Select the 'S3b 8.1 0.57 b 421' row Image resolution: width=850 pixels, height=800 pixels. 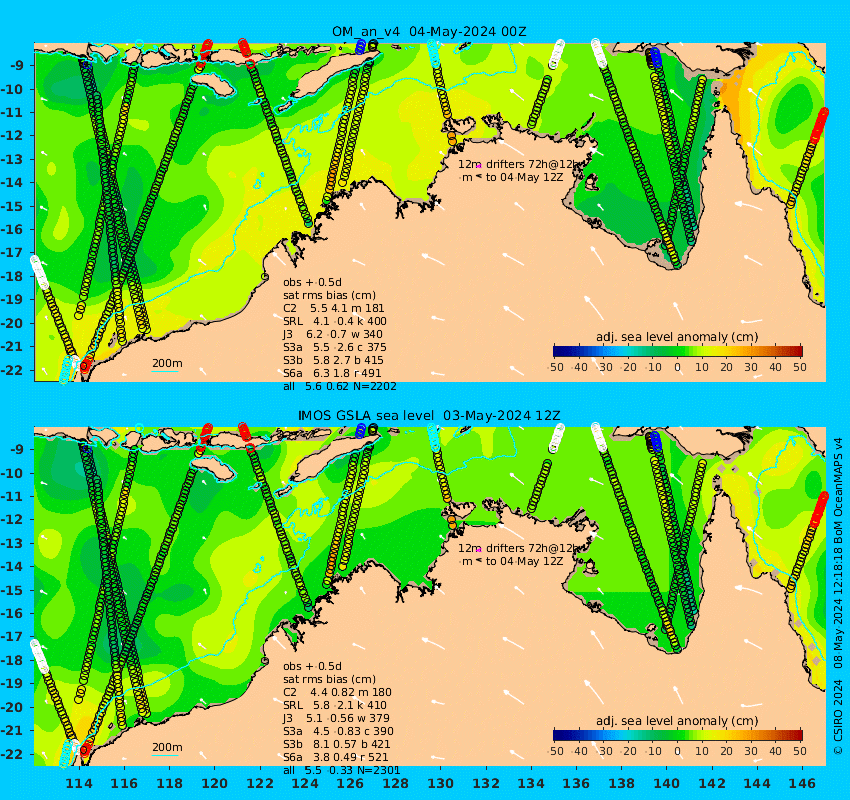click(x=337, y=744)
